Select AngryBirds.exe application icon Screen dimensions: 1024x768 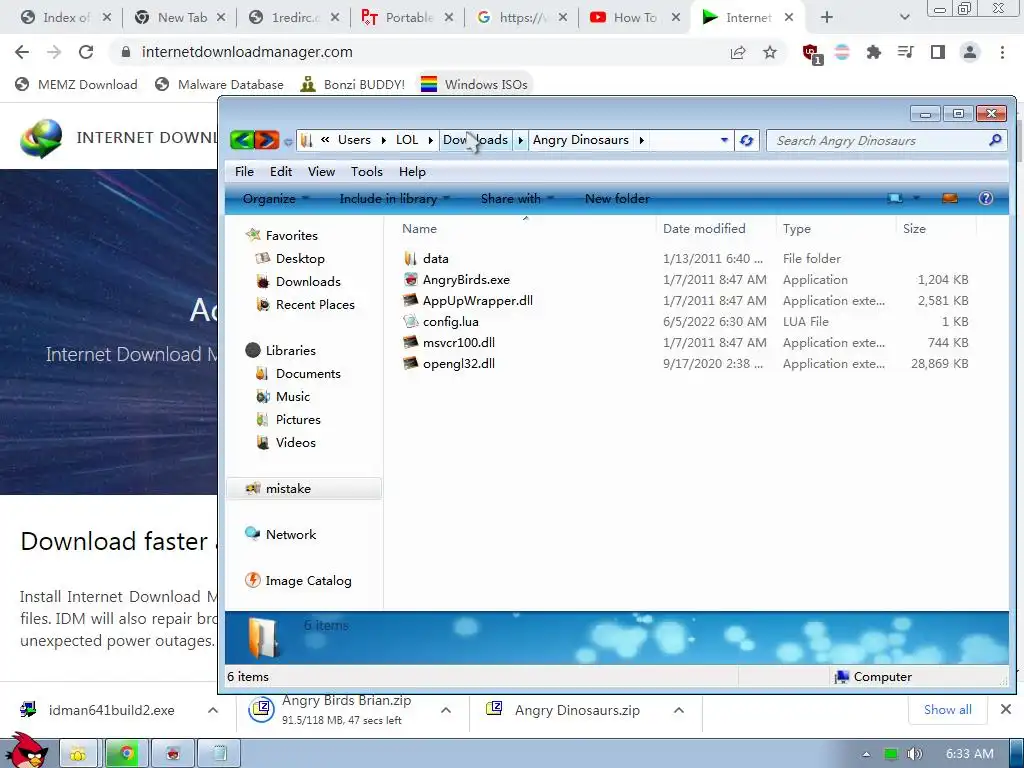click(x=410, y=280)
